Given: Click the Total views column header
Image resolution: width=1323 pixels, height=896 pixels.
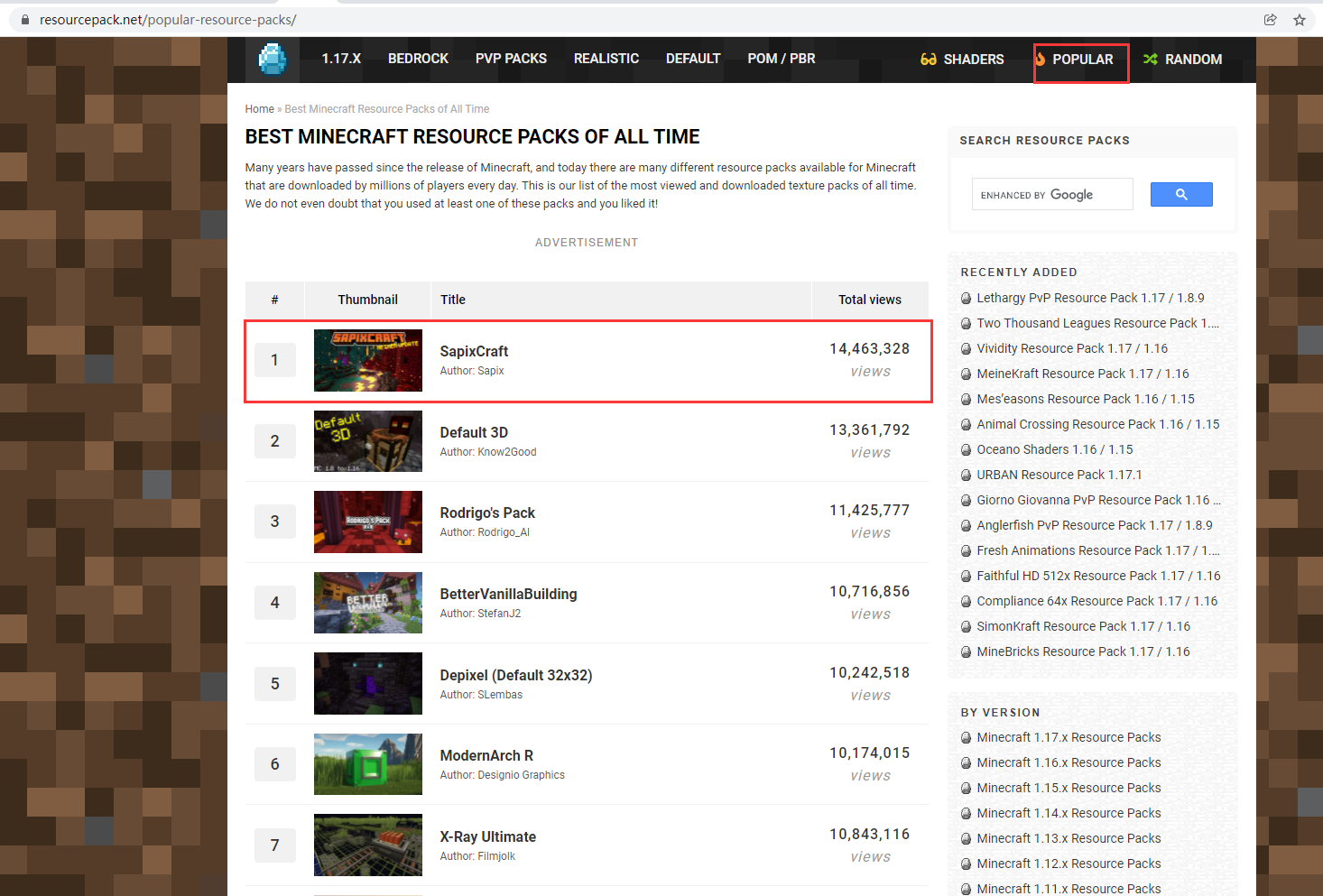Looking at the screenshot, I should point(870,300).
